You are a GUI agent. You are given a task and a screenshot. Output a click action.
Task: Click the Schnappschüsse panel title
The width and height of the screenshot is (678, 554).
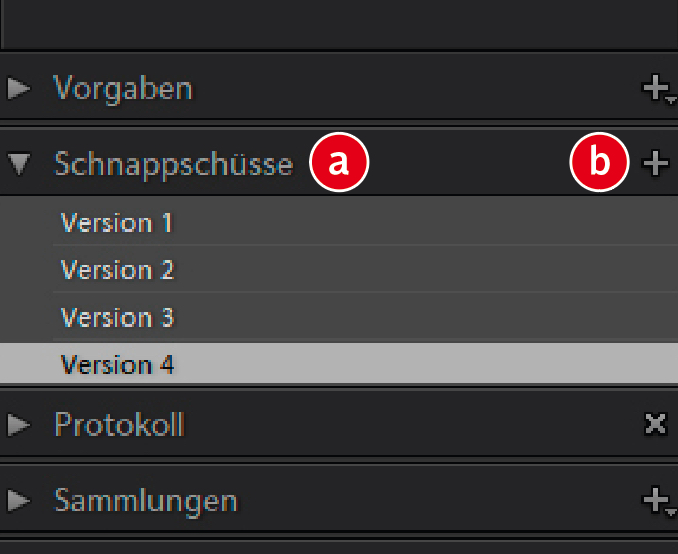(x=173, y=163)
